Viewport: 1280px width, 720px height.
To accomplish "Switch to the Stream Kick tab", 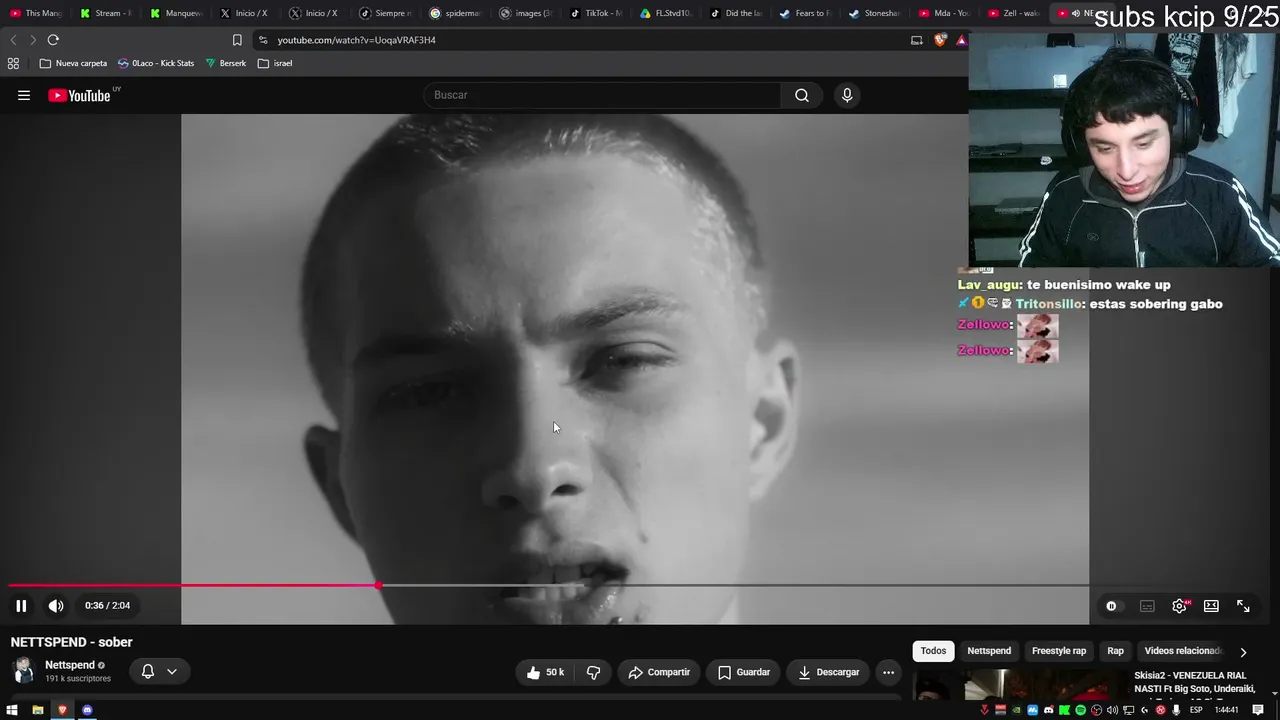I will click(x=105, y=13).
